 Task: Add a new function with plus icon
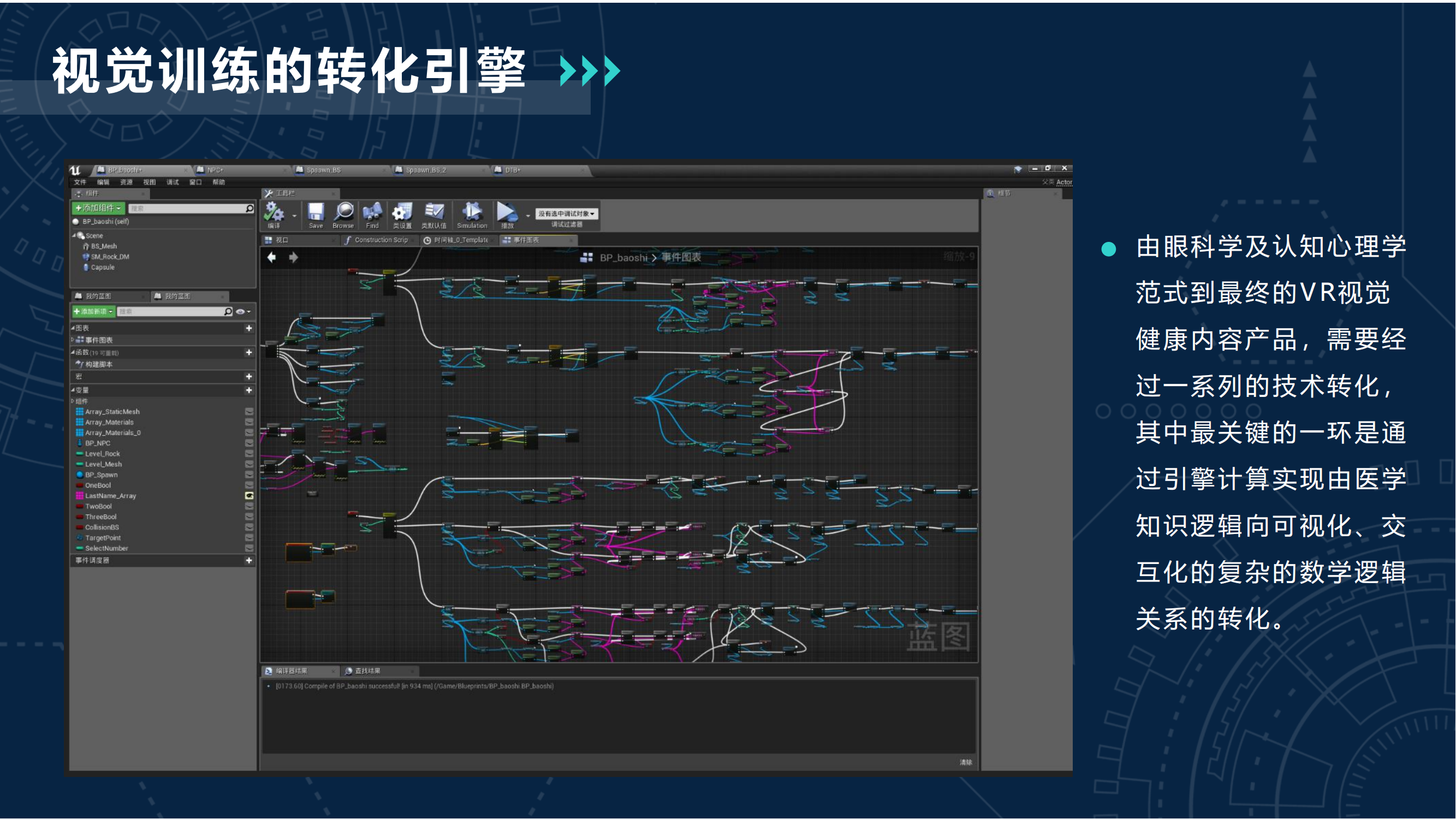click(249, 352)
